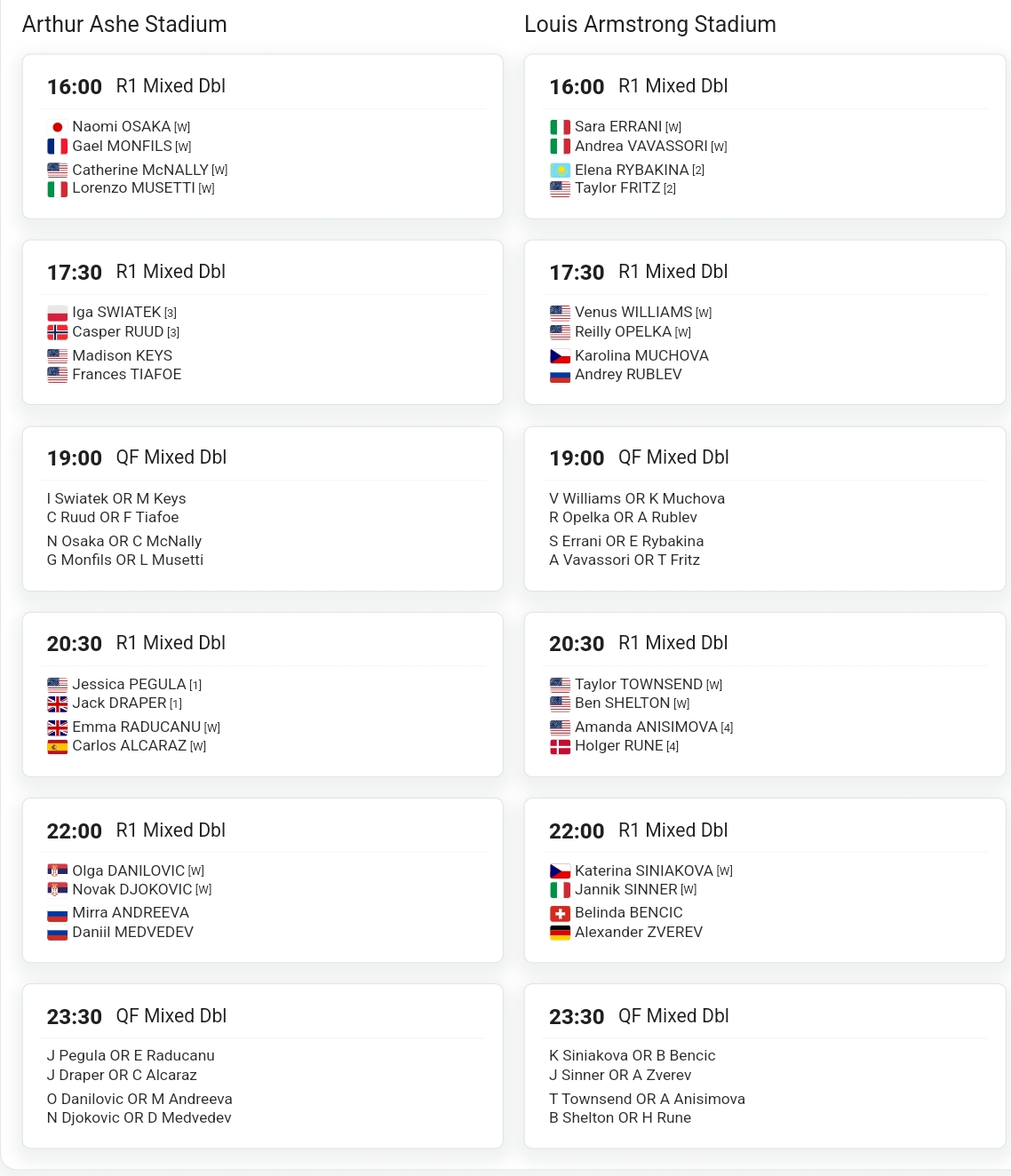Click Switzerland flag beside Belinda Bencic

560,913
